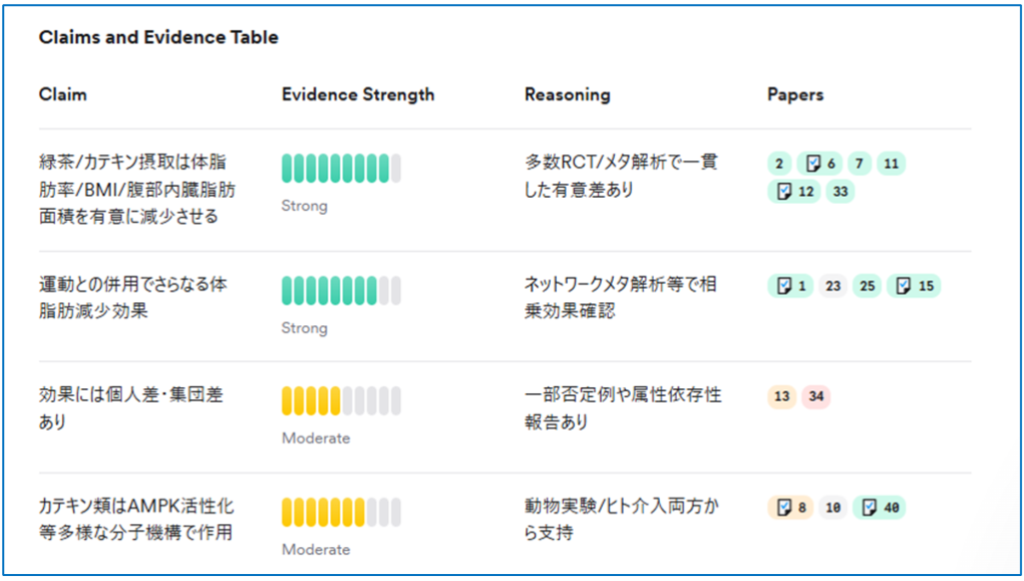Open paper badge 2 in the green tea row
Screen dimensions: 1024x581
779,163
